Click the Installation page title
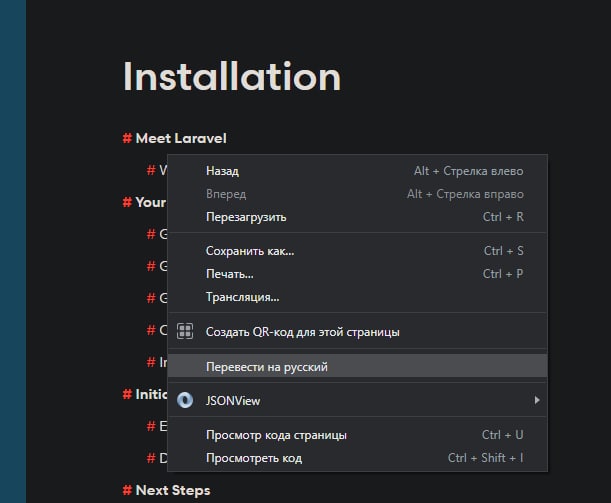 [232, 77]
